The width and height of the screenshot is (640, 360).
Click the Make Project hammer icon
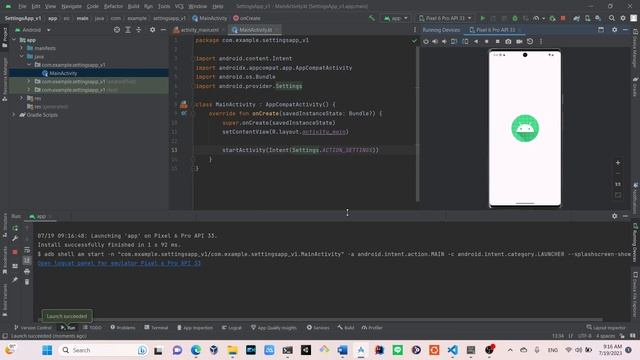371,18
